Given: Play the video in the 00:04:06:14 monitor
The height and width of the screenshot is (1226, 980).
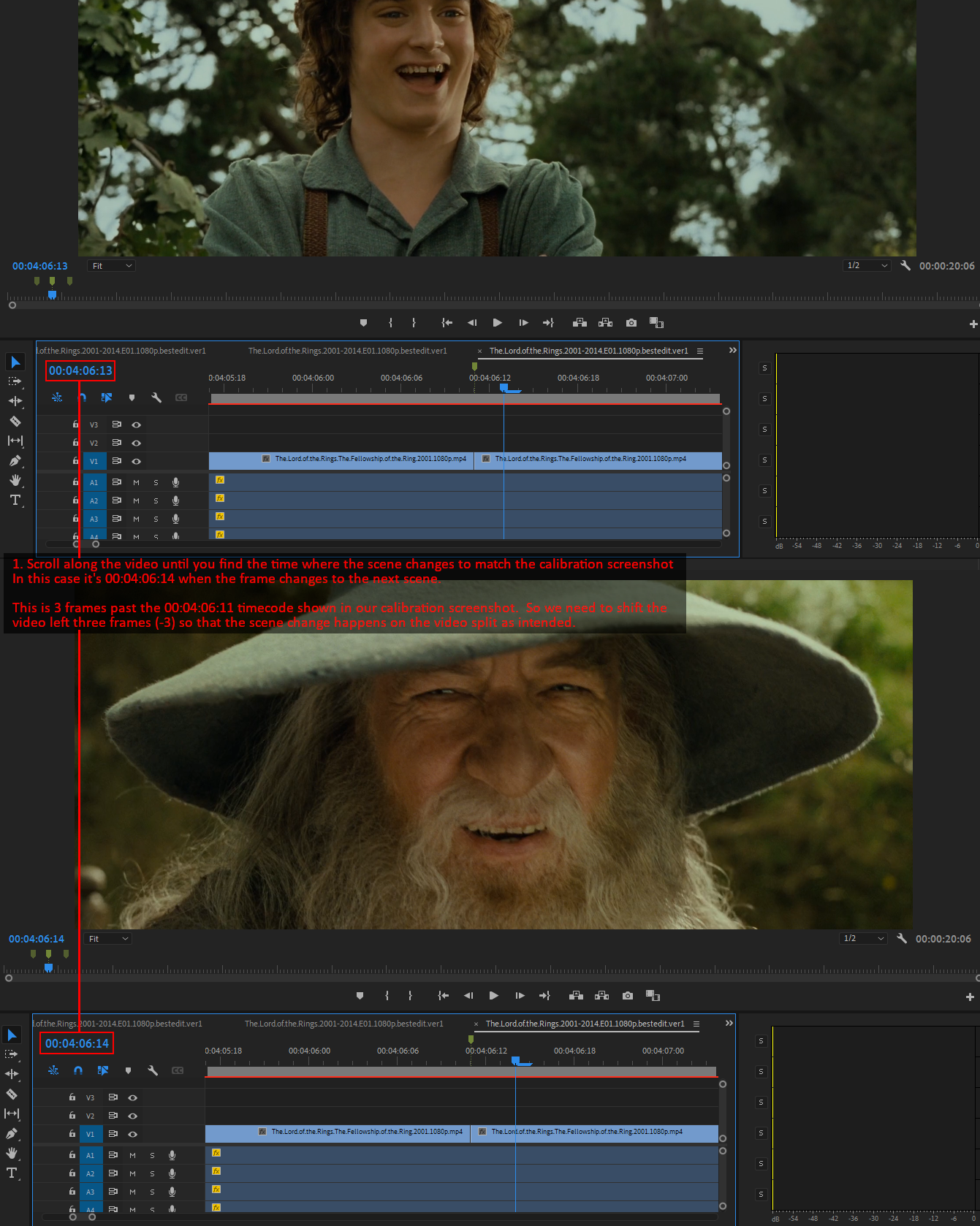Looking at the screenshot, I should point(494,996).
